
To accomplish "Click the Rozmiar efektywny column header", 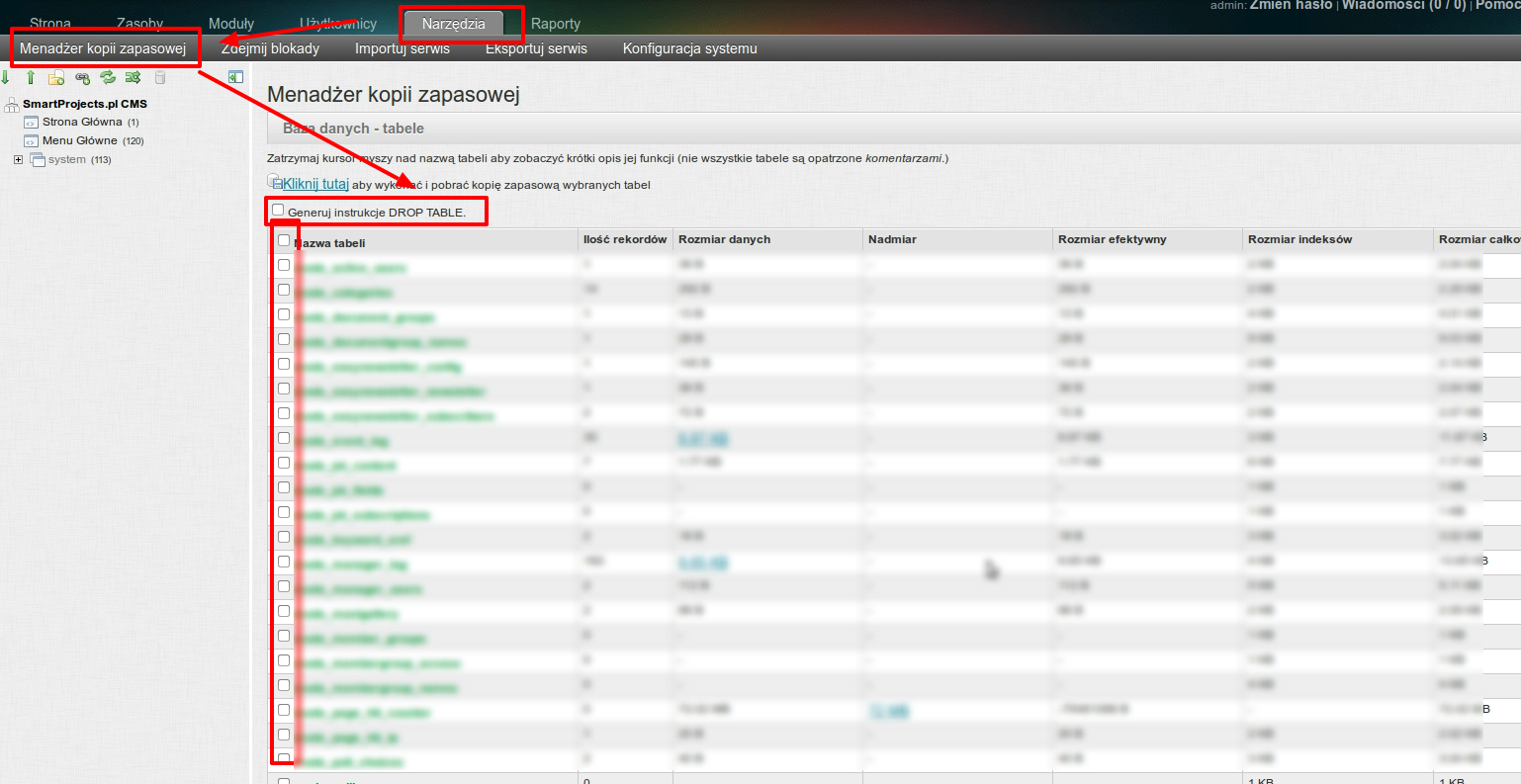I will click(x=1113, y=239).
